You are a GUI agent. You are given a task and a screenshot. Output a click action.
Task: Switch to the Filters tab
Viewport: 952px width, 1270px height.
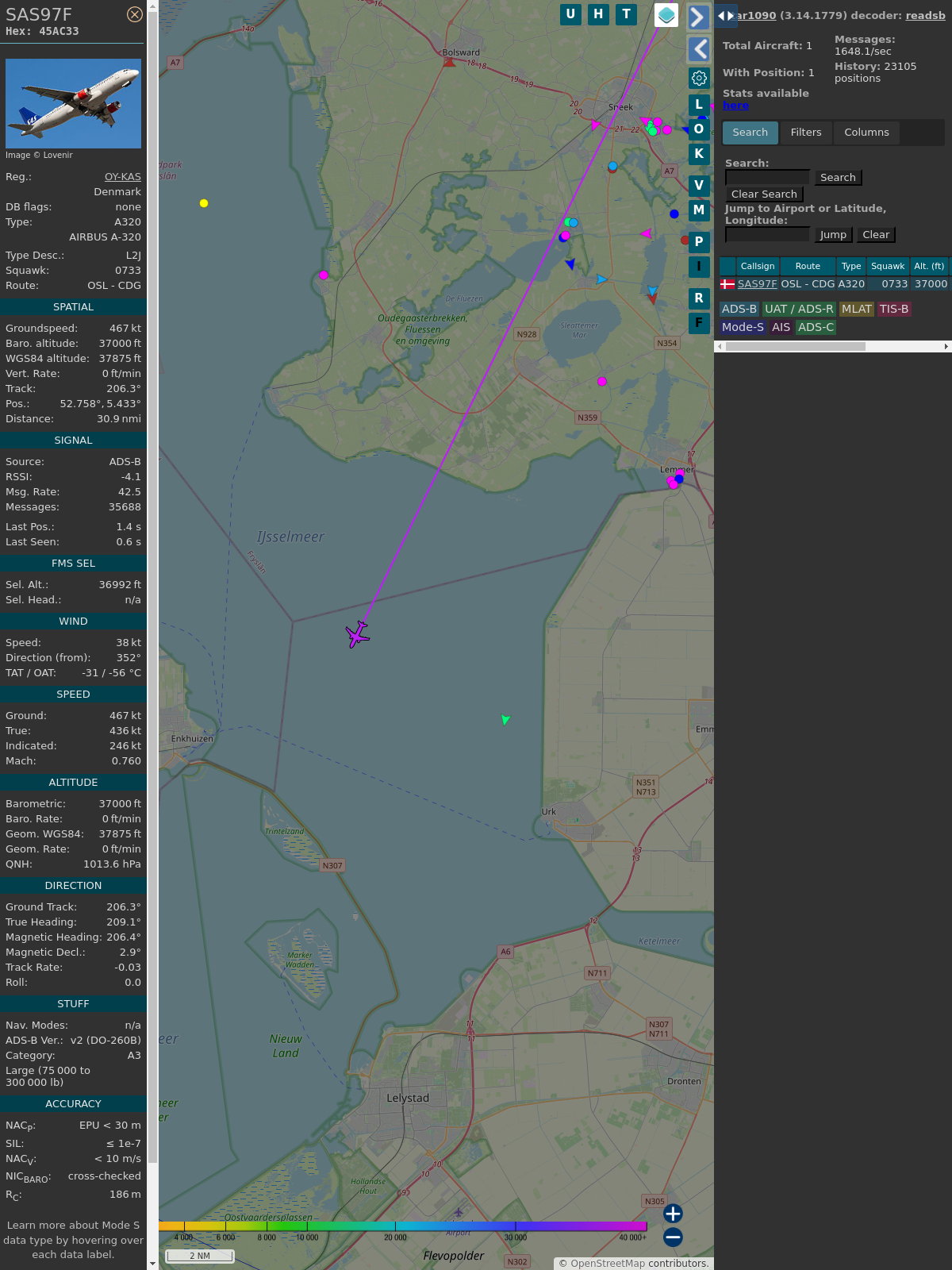(x=806, y=133)
